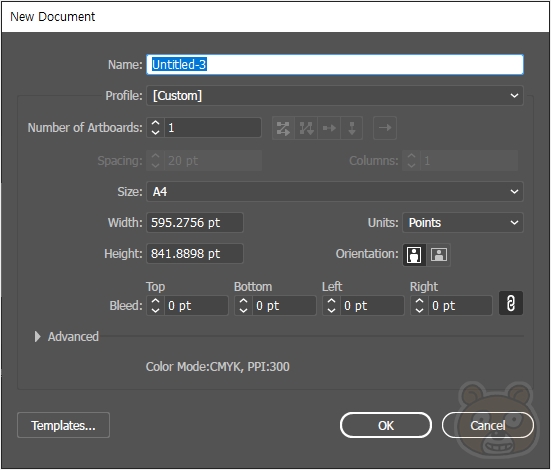551x470 pixels.
Task: Click the Bleed: label
Action: (x=126, y=305)
